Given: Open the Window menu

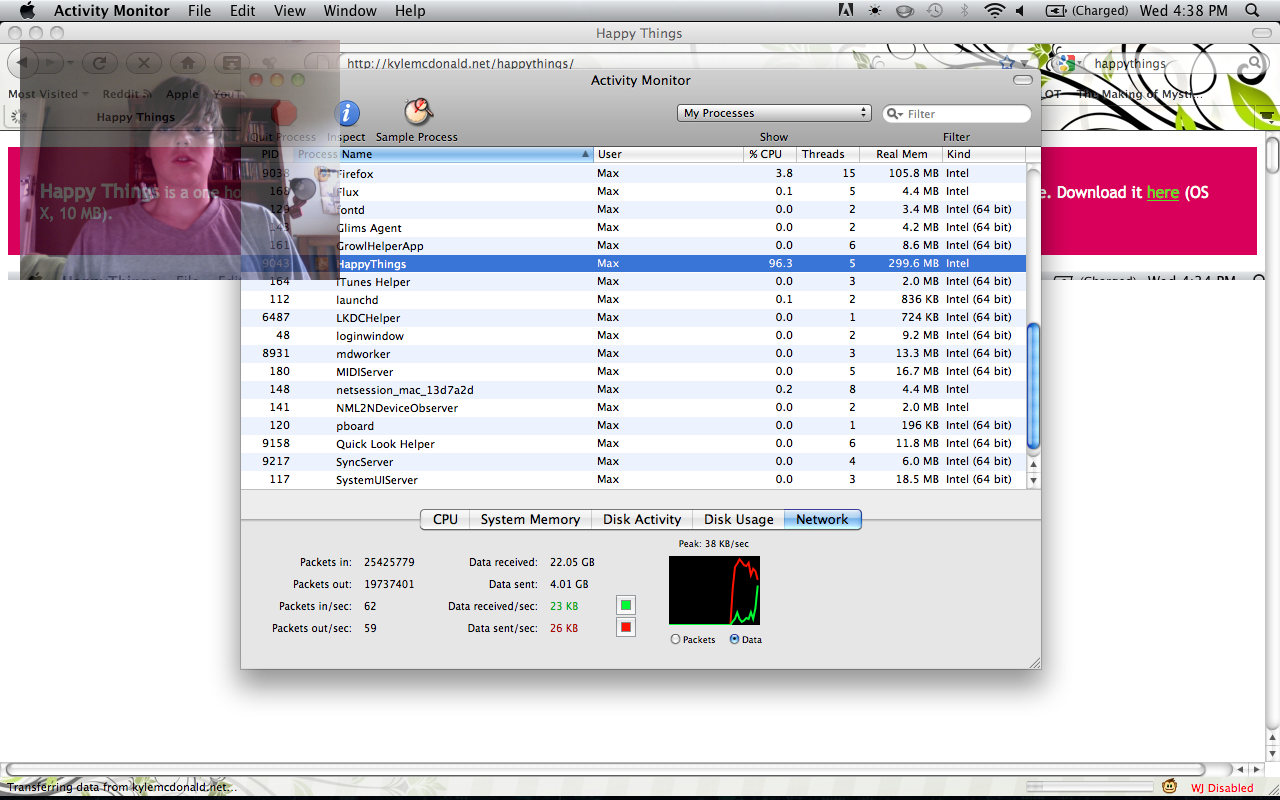Looking at the screenshot, I should coord(350,11).
